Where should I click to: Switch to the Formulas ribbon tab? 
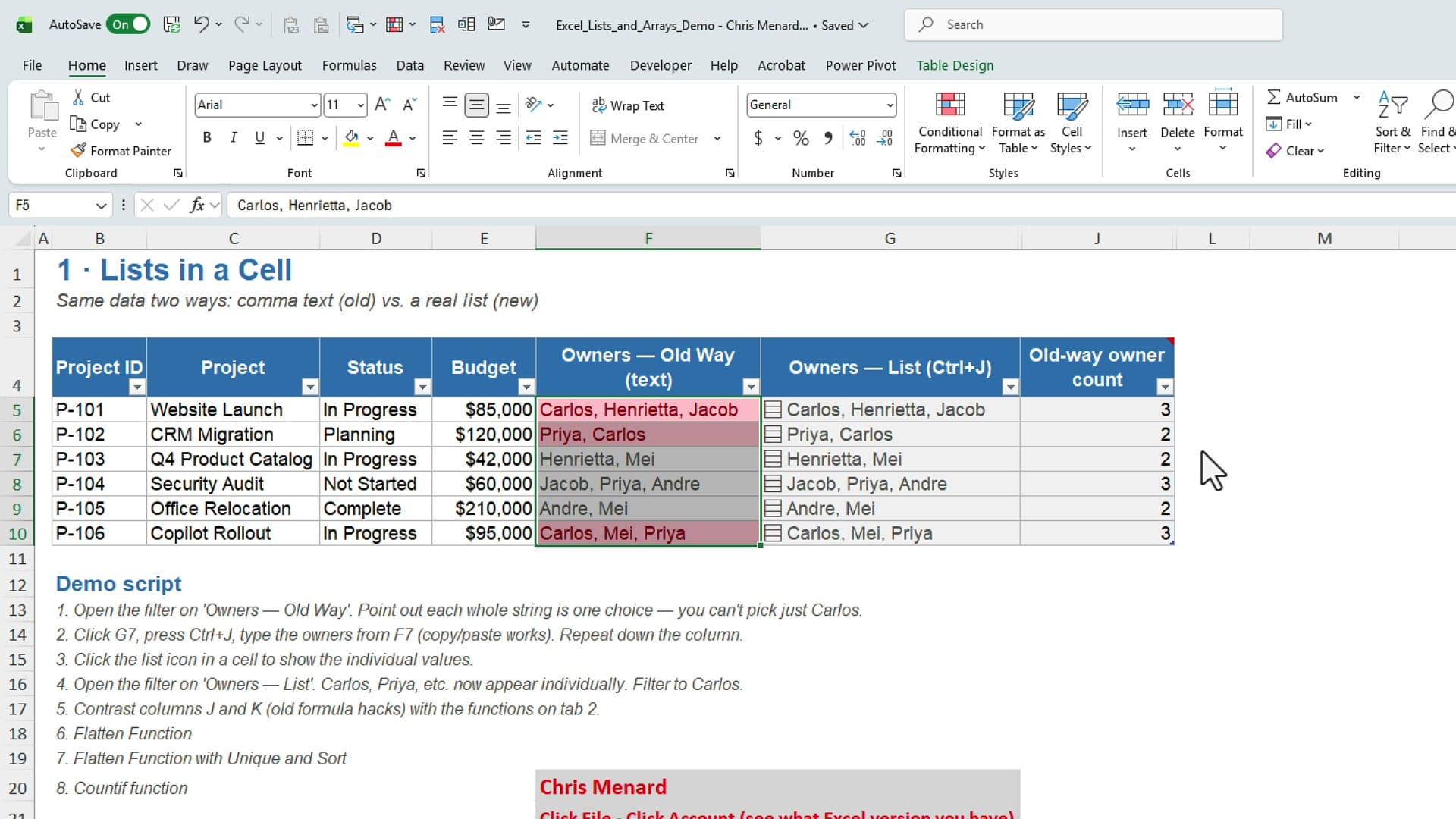349,65
